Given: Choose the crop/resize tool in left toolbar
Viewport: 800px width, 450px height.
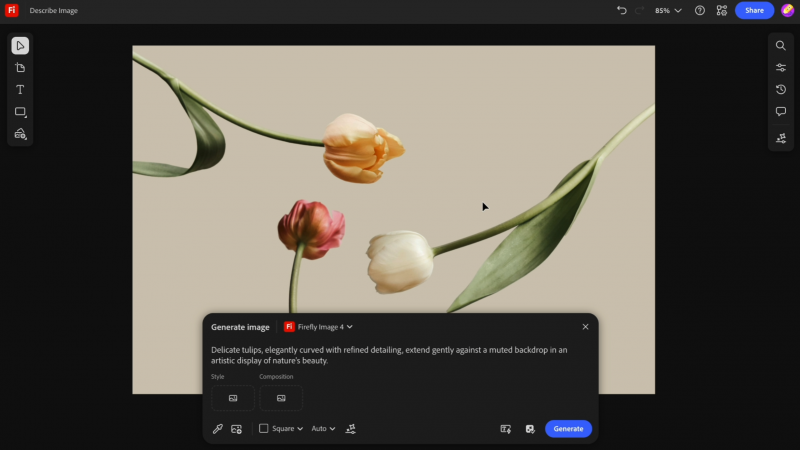Looking at the screenshot, I should tap(20, 68).
